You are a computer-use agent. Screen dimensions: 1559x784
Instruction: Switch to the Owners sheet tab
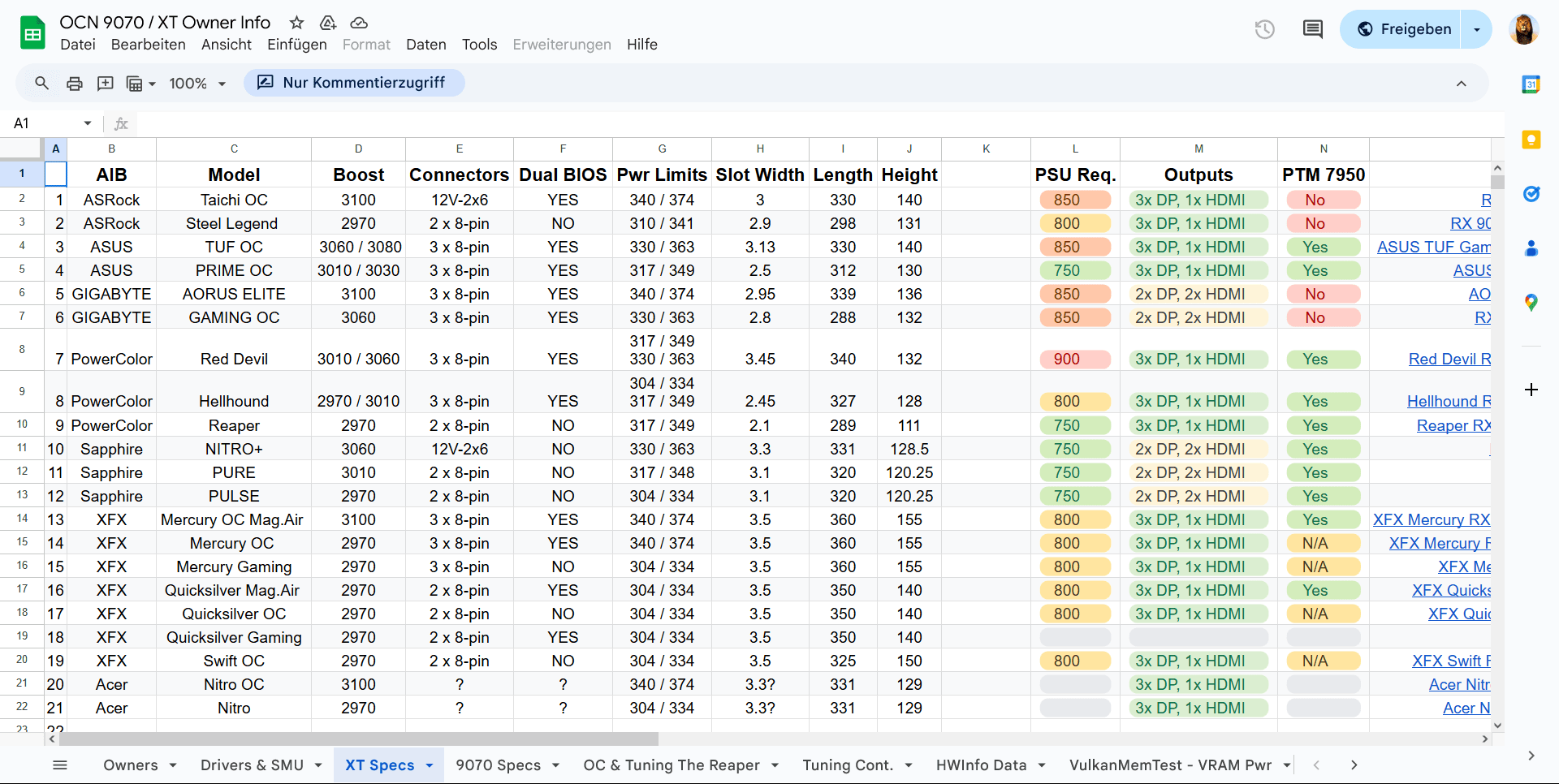tap(131, 765)
